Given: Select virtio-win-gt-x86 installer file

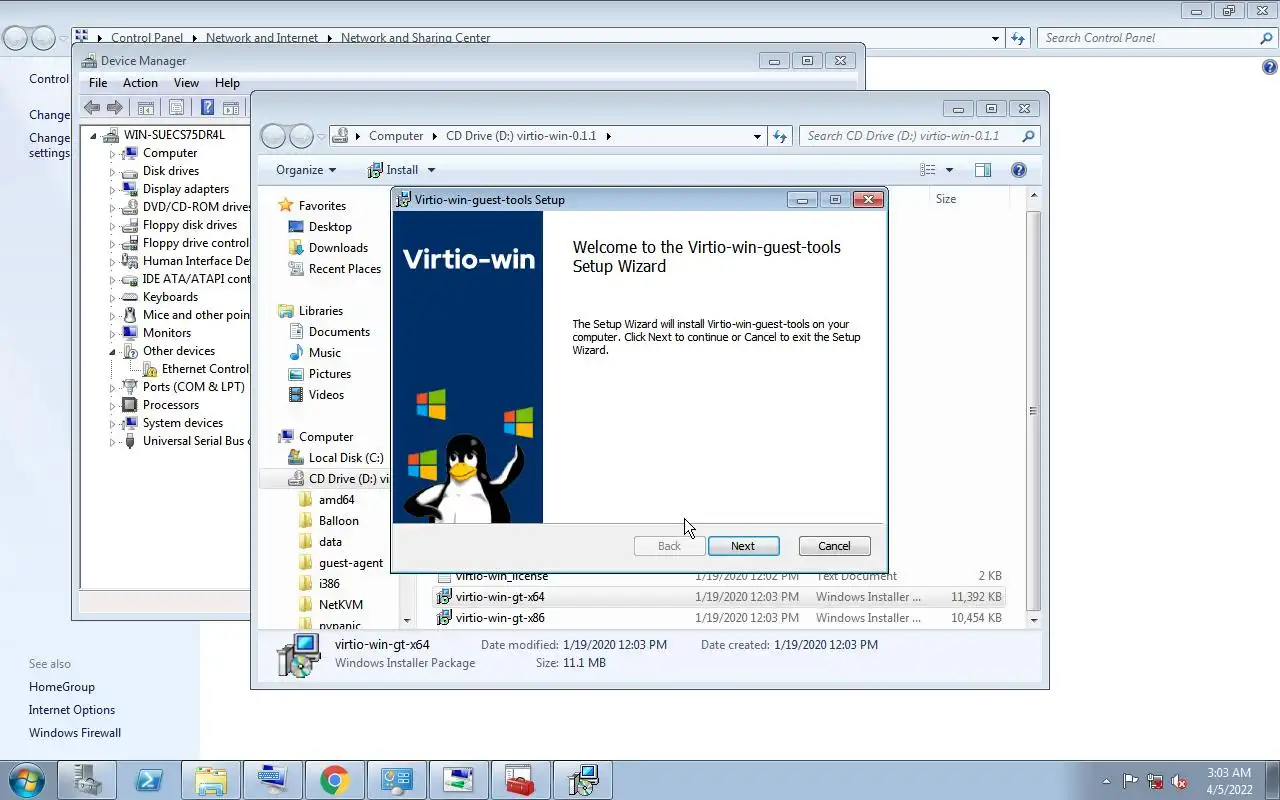Looking at the screenshot, I should coord(500,618).
